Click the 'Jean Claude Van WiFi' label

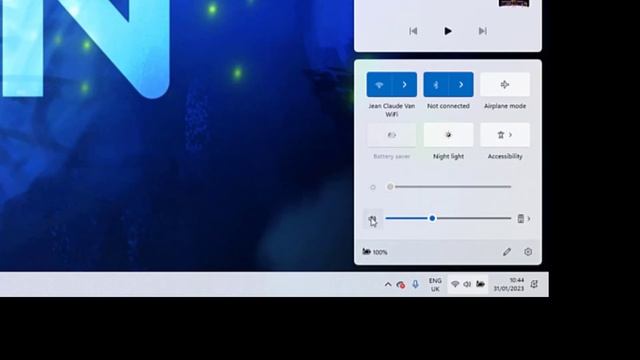click(x=391, y=110)
